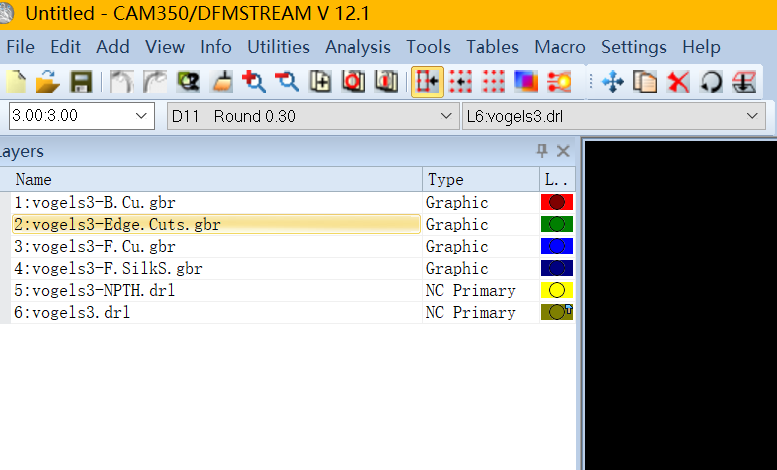Click the yellow swatch for NPTH.drl layer

(557, 290)
